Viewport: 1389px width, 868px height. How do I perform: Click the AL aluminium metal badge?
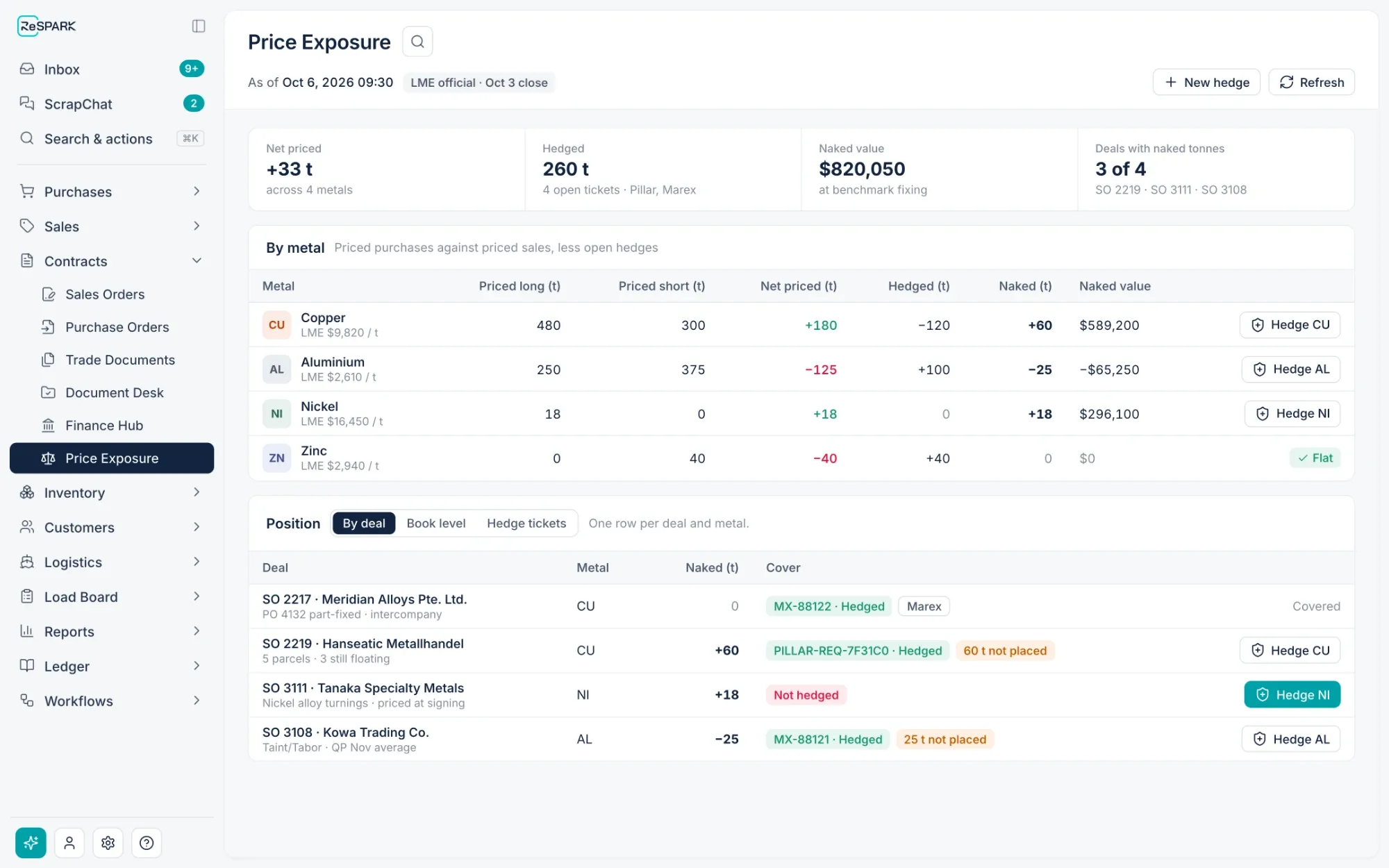coord(276,369)
